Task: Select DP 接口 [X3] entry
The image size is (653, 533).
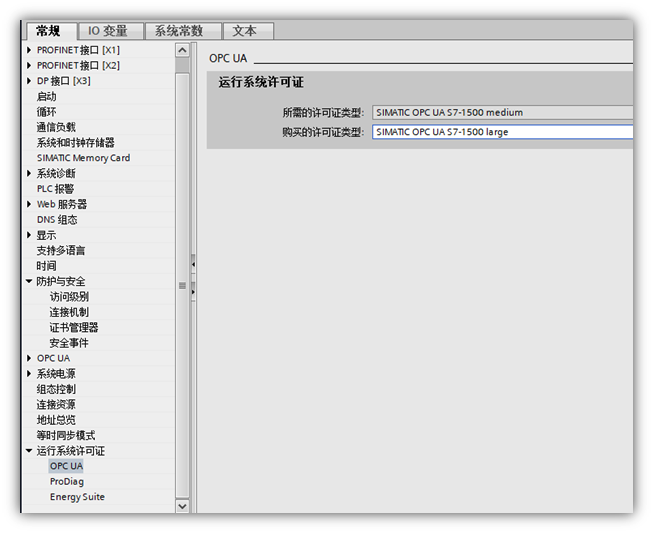Action: tap(63, 81)
